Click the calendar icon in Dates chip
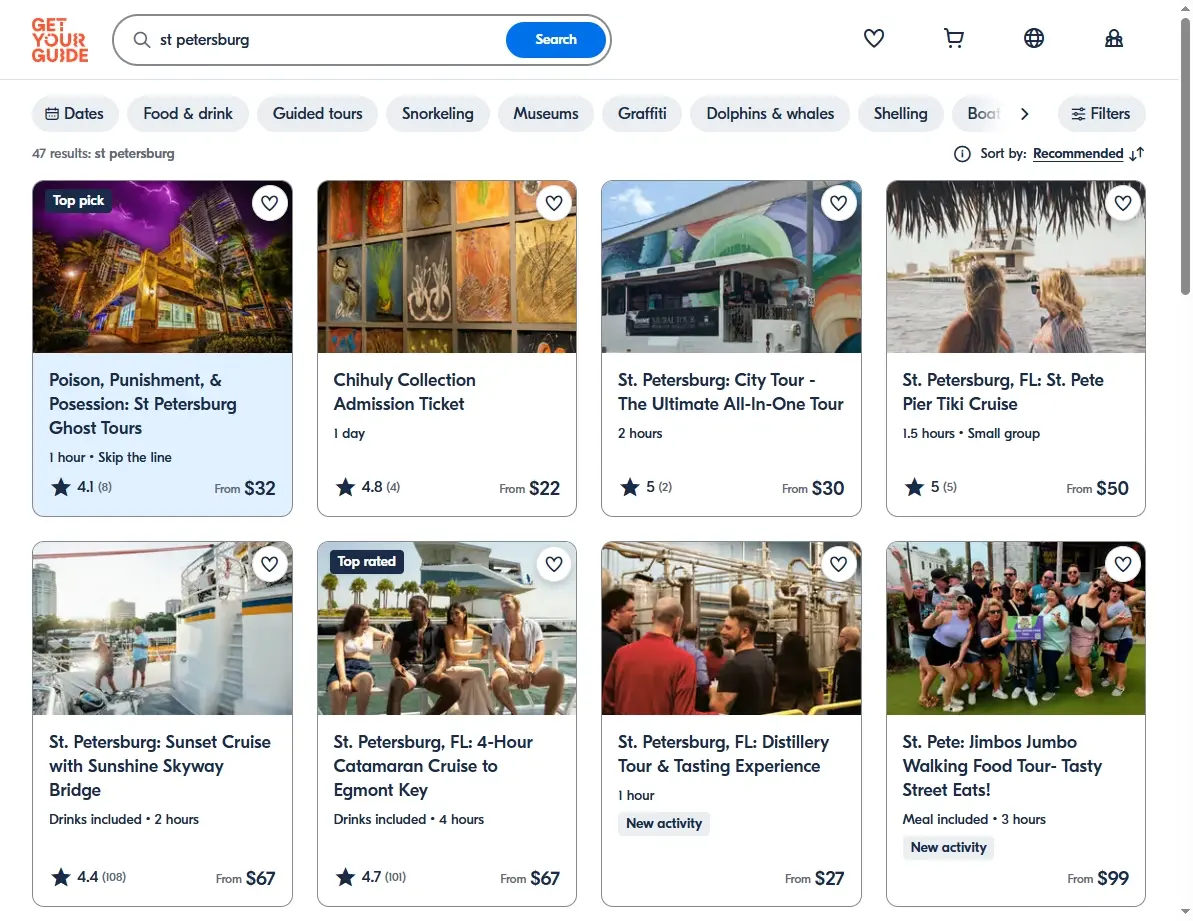 52,114
